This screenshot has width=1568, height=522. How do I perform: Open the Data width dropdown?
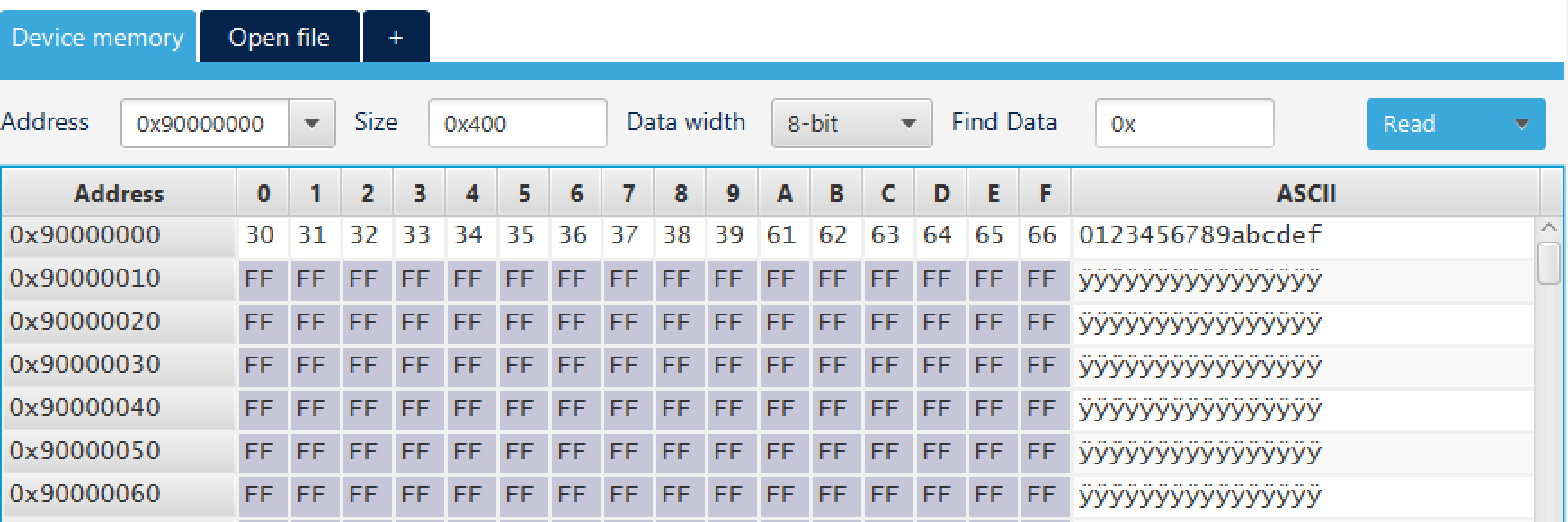[910, 123]
